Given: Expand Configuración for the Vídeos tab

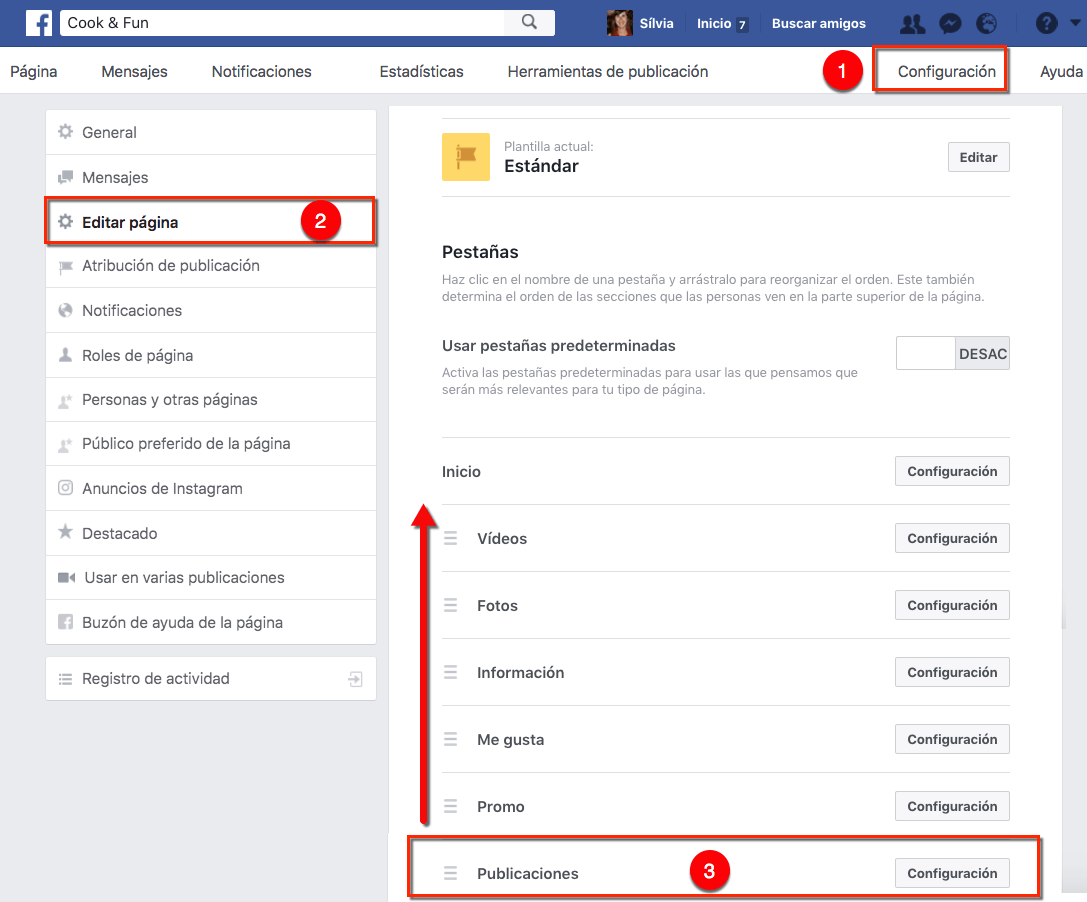Looking at the screenshot, I should pyautogui.click(x=951, y=538).
